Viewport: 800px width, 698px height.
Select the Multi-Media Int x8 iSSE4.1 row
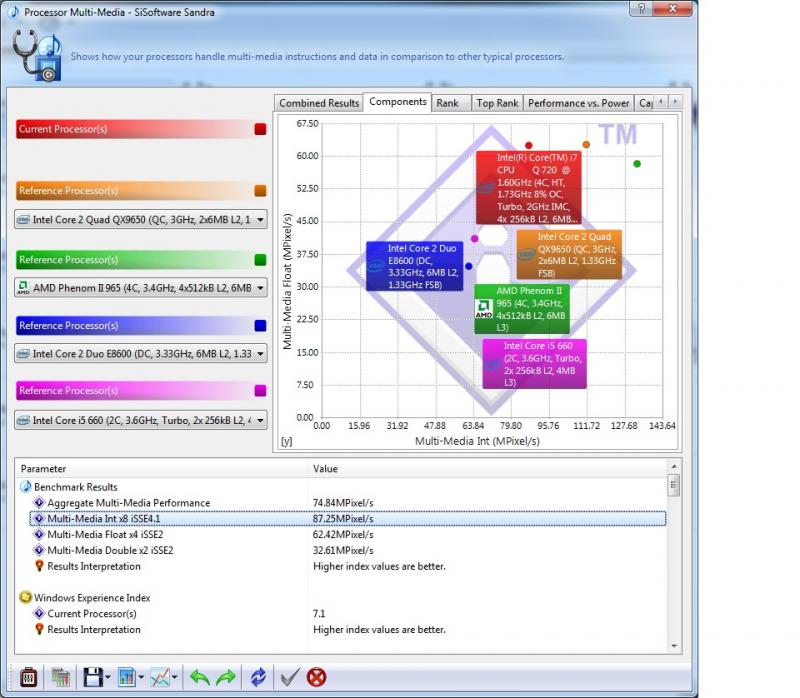348,518
